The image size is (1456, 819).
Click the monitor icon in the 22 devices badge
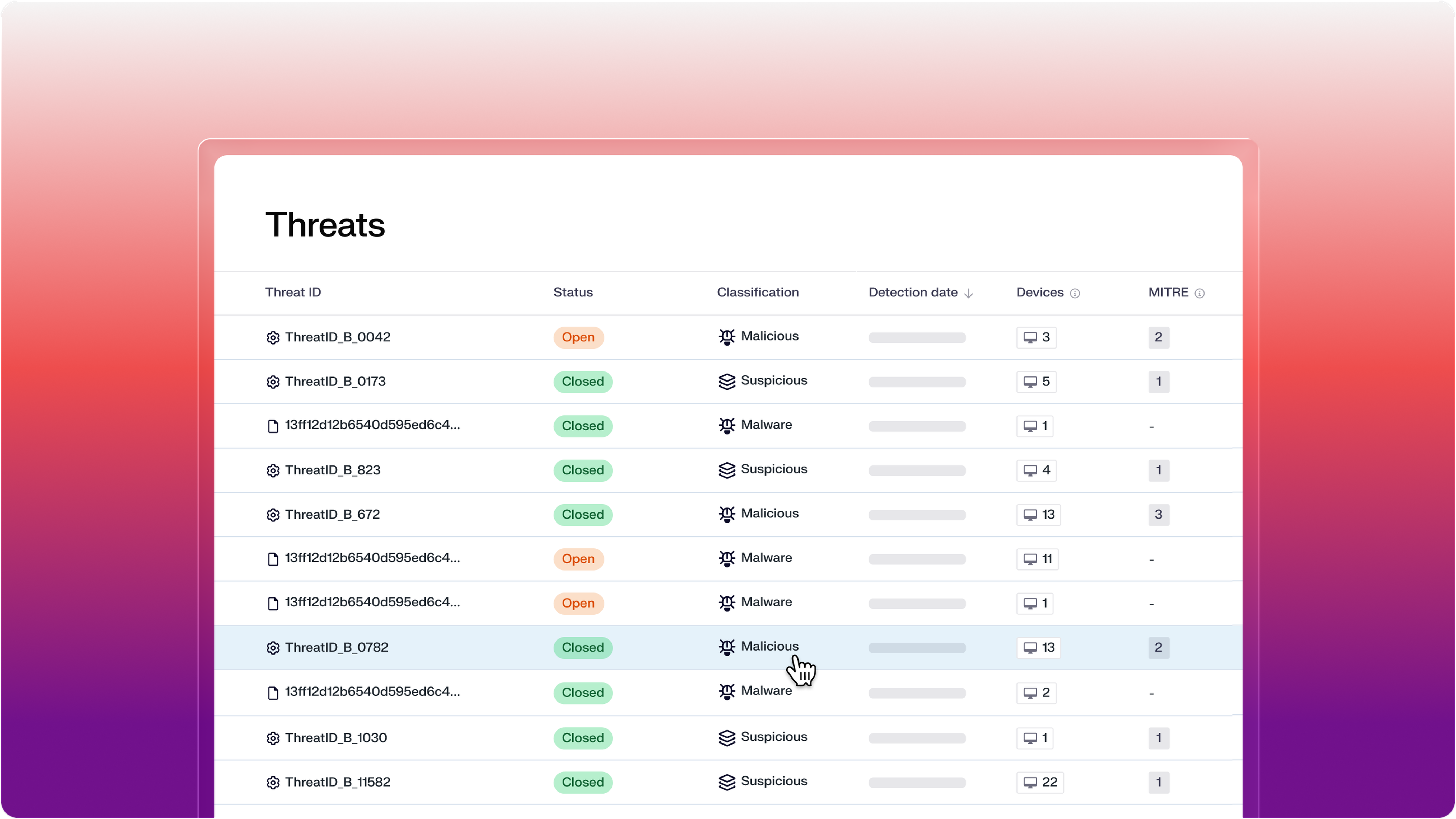pyautogui.click(x=1030, y=782)
